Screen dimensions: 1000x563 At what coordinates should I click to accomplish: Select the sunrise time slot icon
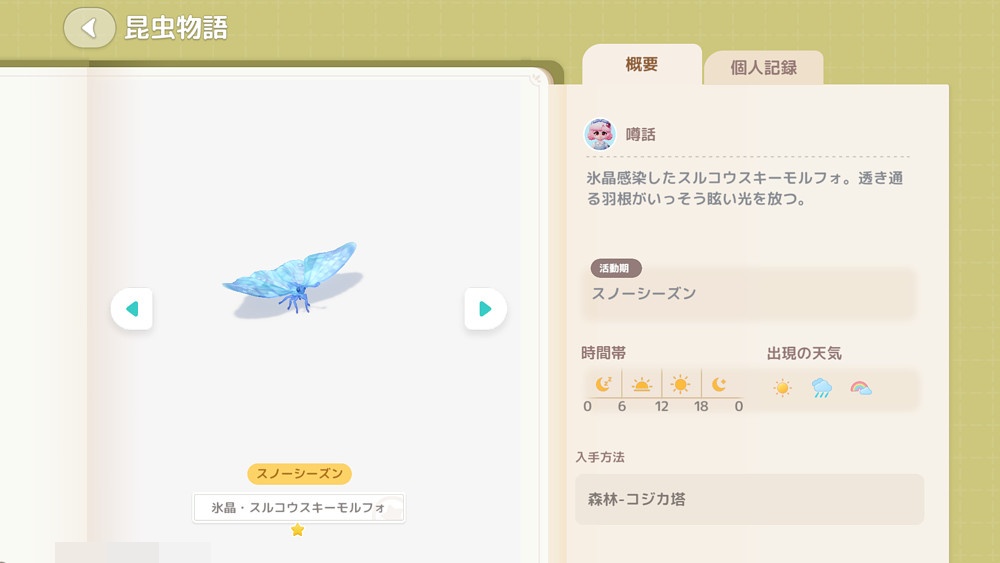point(642,384)
